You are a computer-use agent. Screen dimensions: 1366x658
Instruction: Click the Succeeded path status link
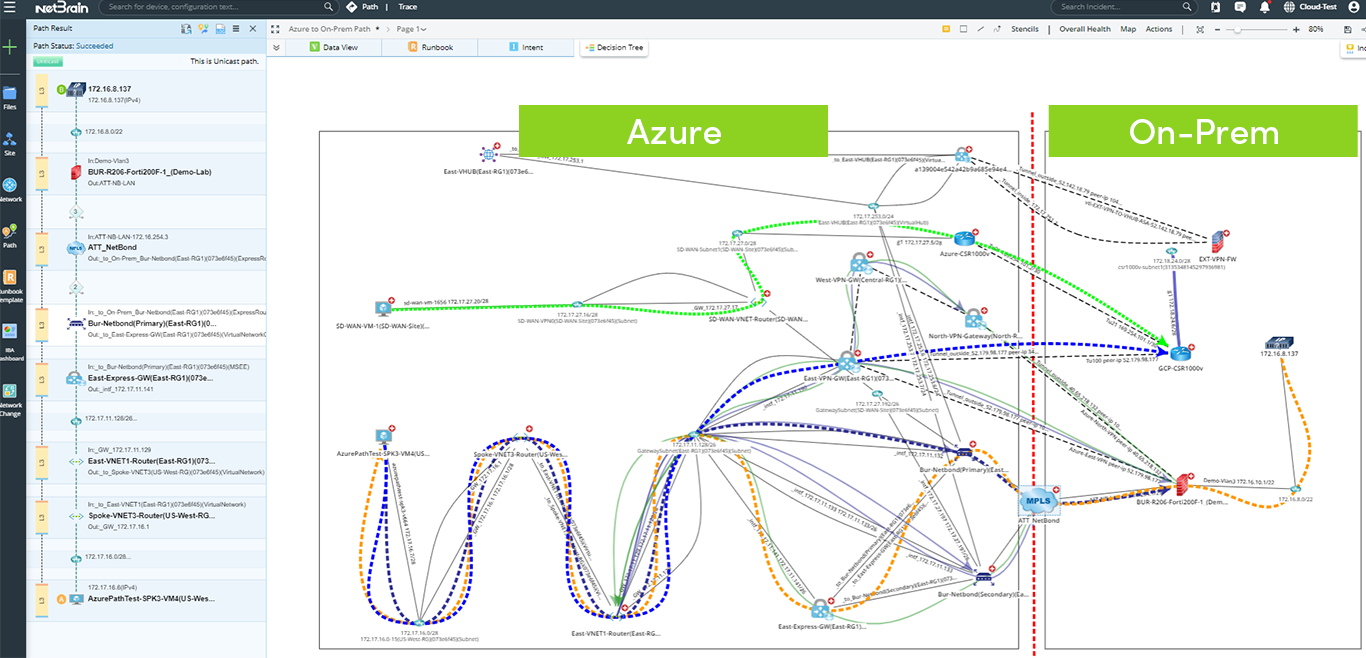(x=95, y=46)
